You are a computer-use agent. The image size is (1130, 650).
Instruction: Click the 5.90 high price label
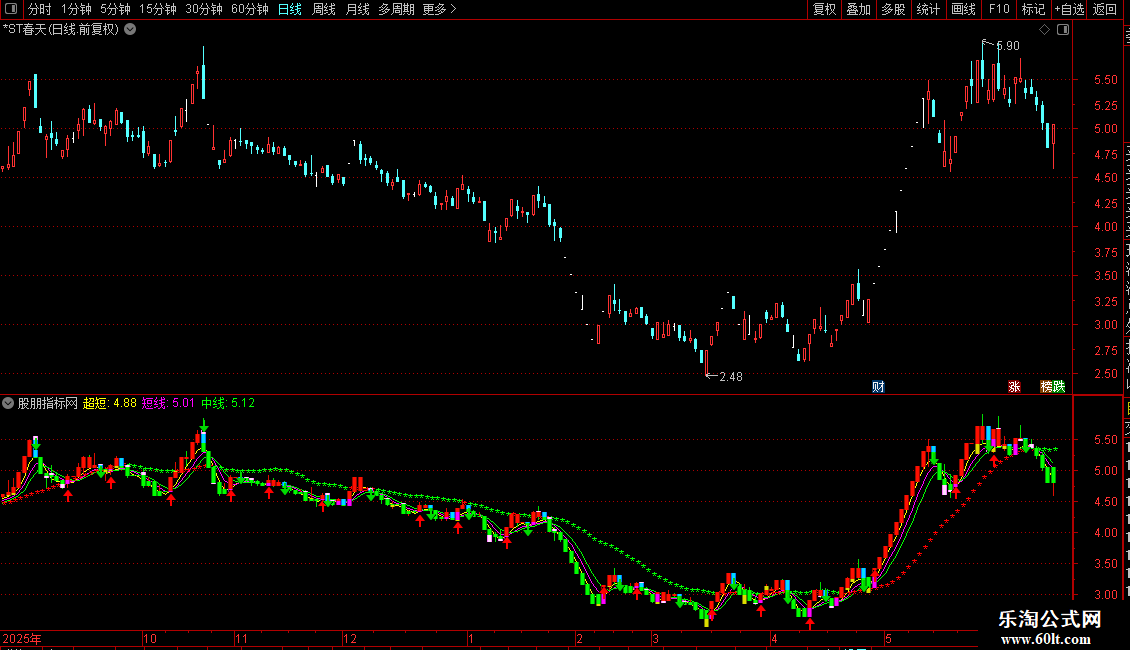pos(1008,46)
